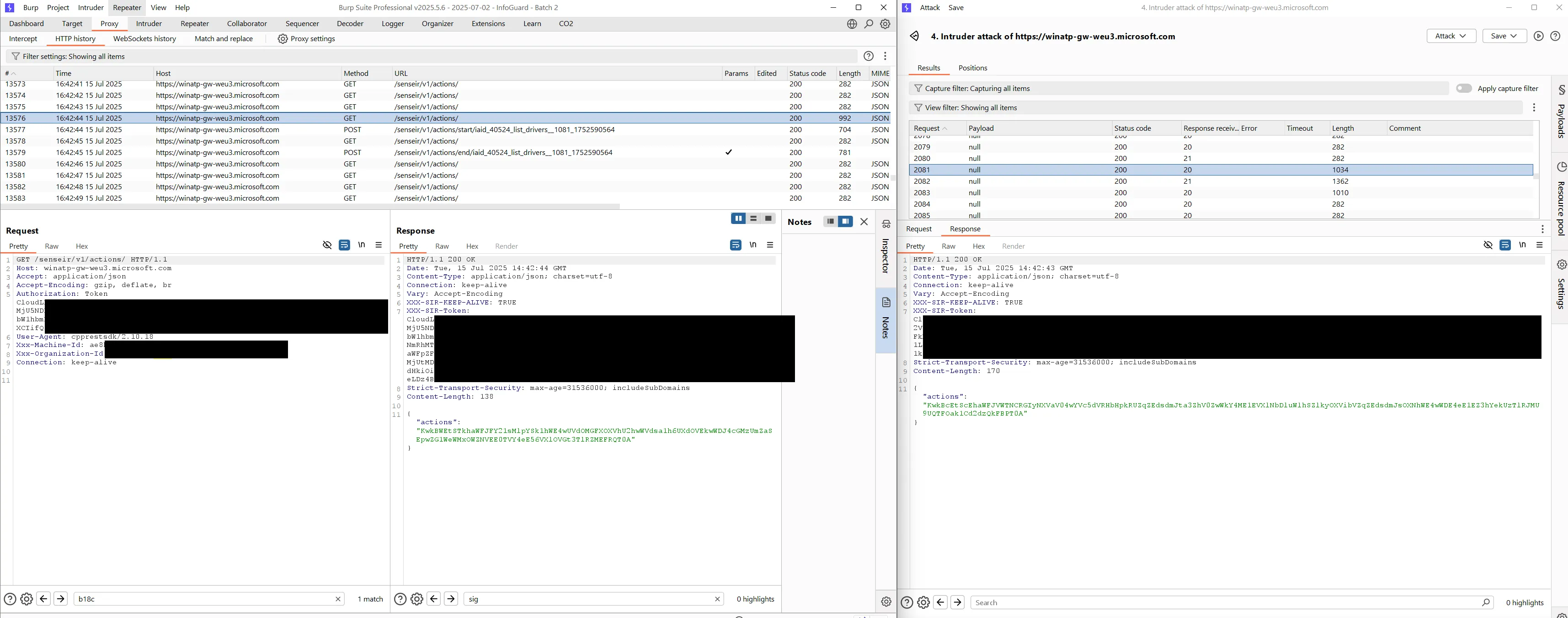Click the HTTP history filter help icon
1568x618 pixels.
coord(869,56)
